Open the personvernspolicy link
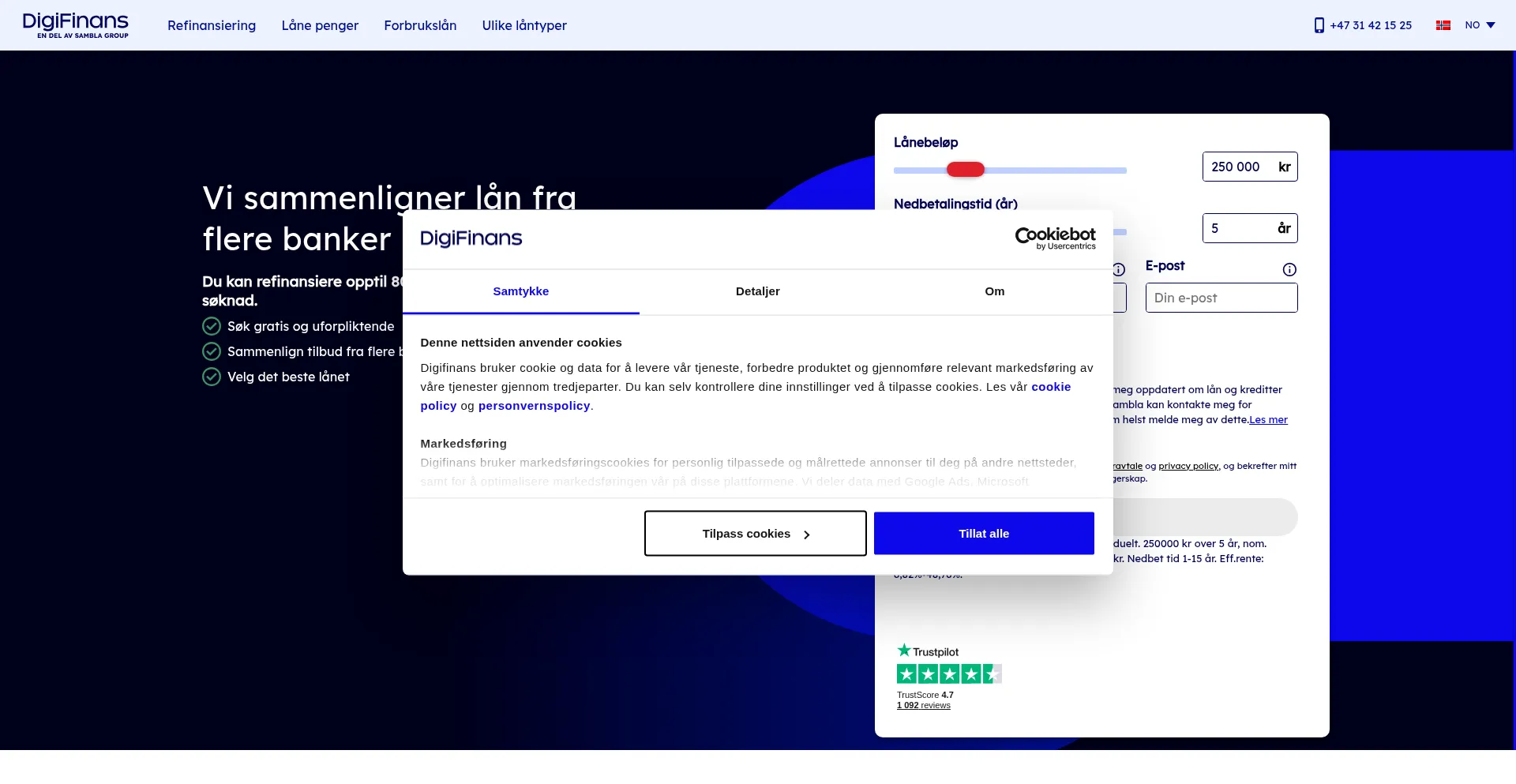 534,406
